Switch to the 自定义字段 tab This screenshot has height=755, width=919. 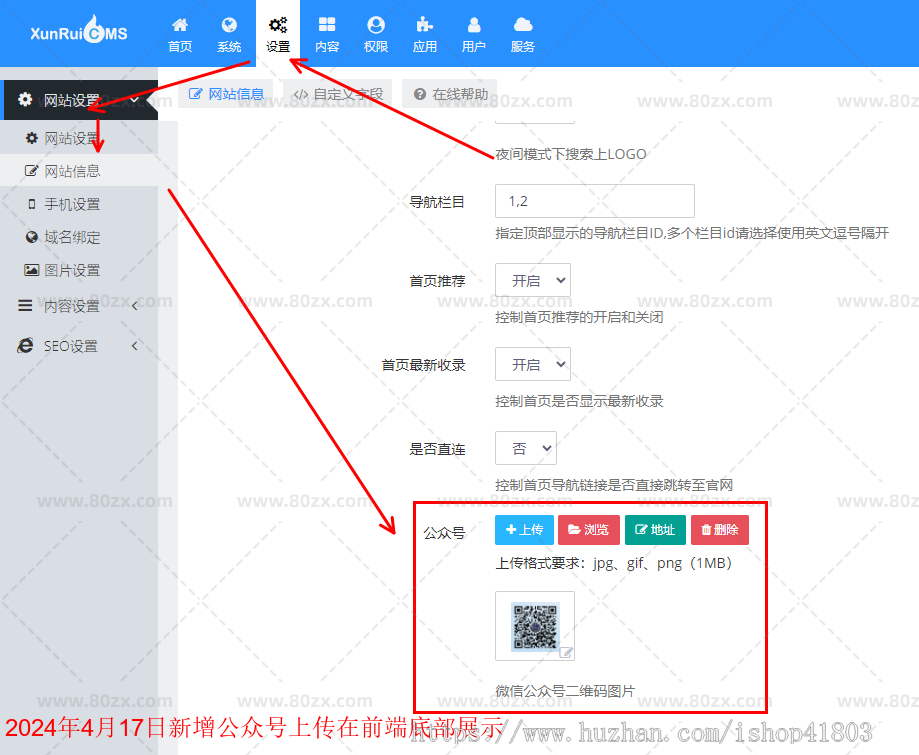pyautogui.click(x=337, y=94)
